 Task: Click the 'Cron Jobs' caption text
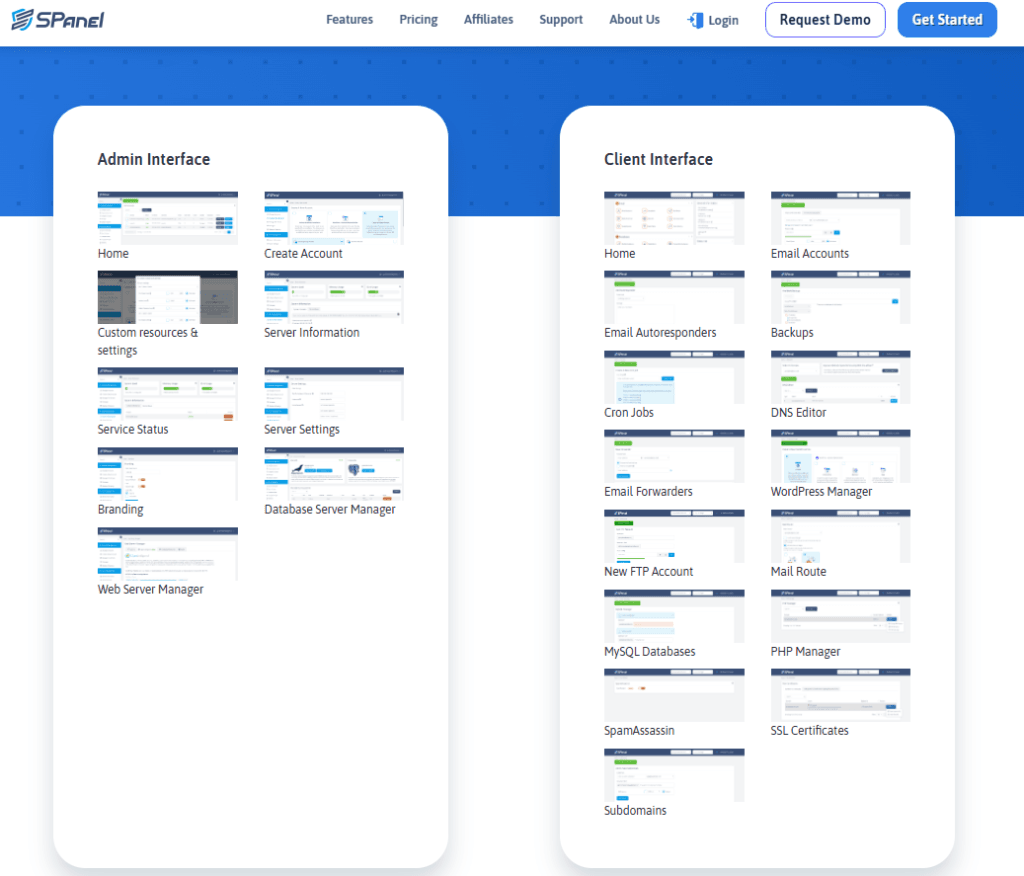tap(628, 412)
